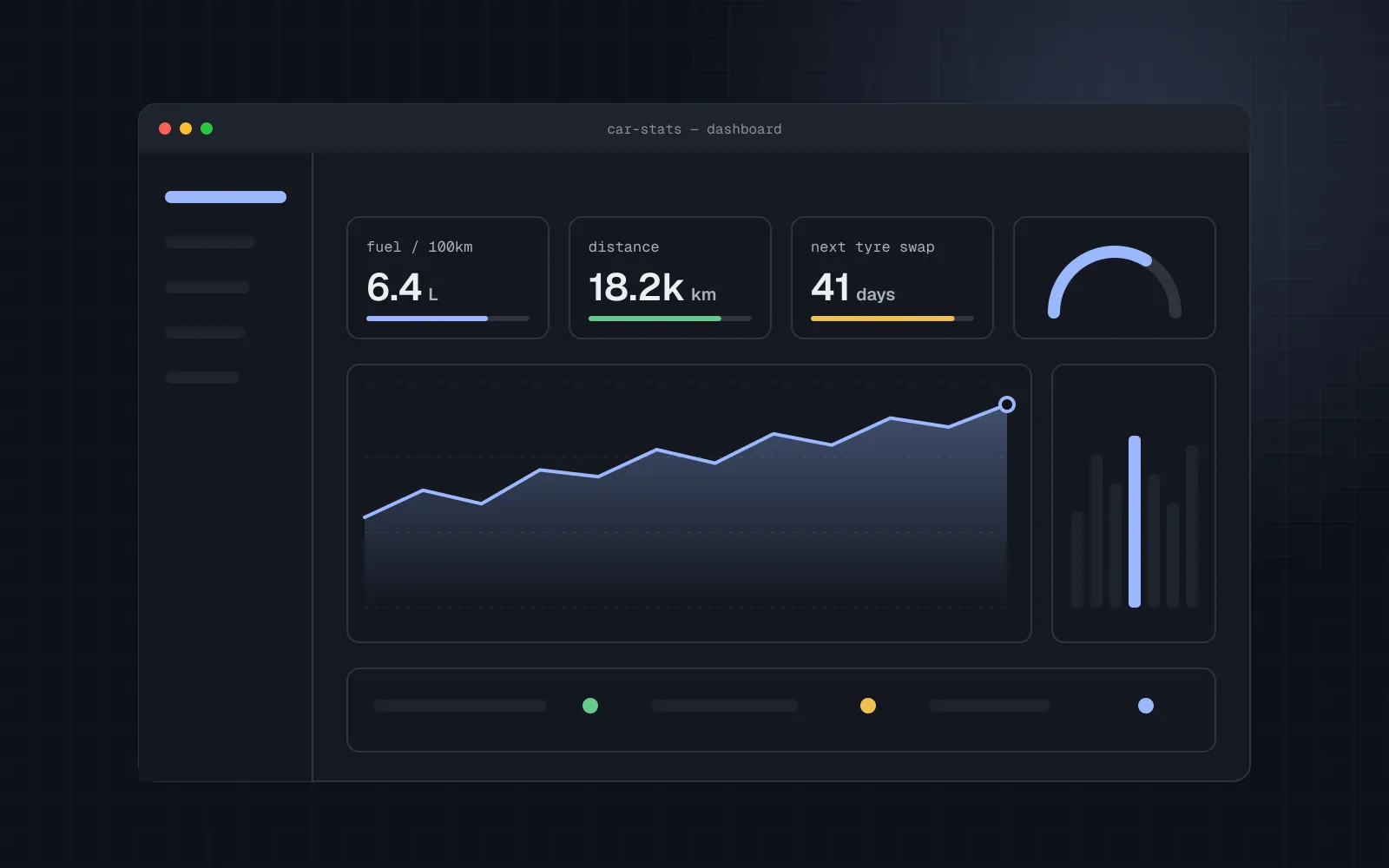Select the highlighted blue bar in bar chart

(1135, 522)
